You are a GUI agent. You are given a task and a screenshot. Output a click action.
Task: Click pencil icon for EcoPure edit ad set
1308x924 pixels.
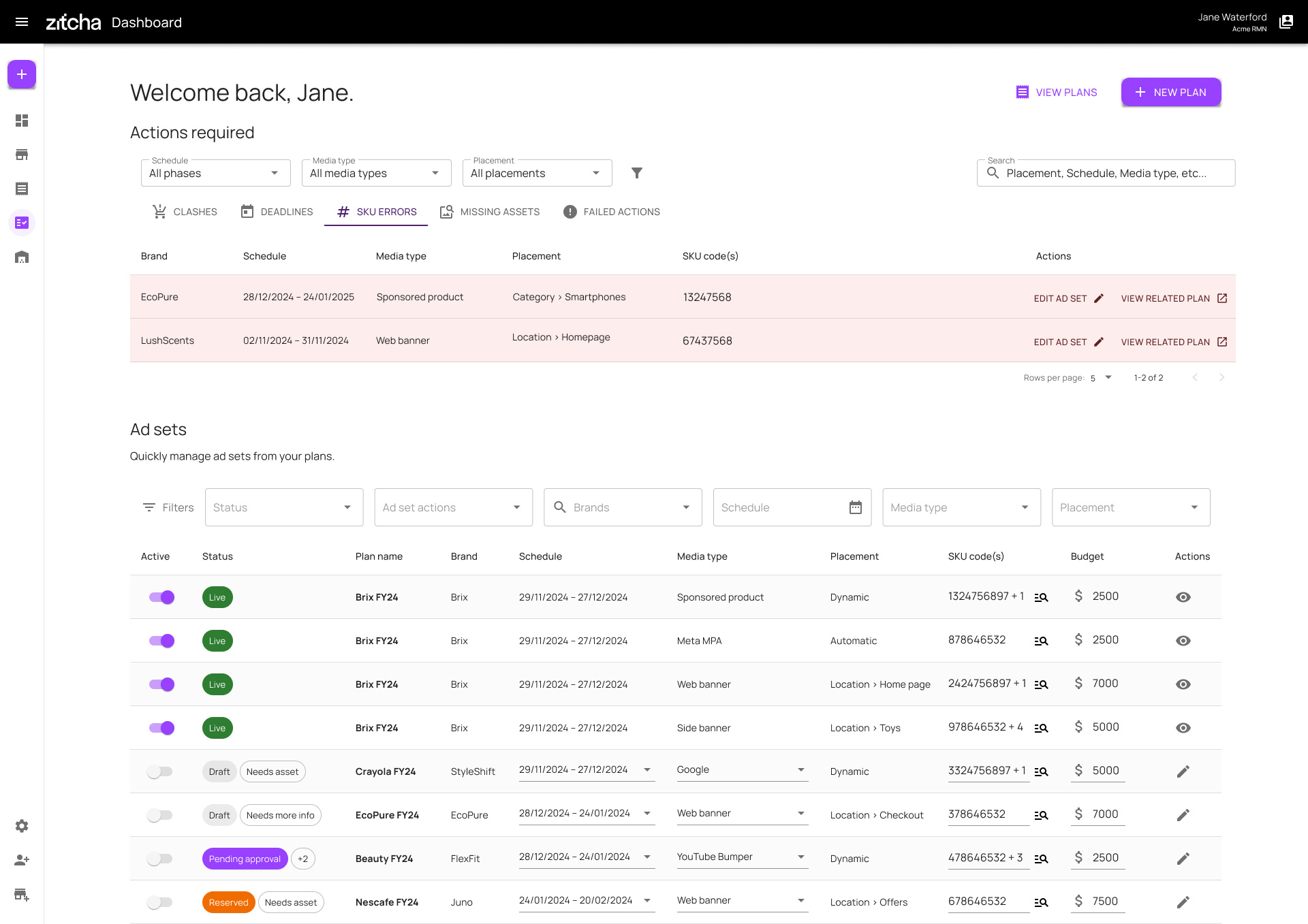[x=1099, y=298]
